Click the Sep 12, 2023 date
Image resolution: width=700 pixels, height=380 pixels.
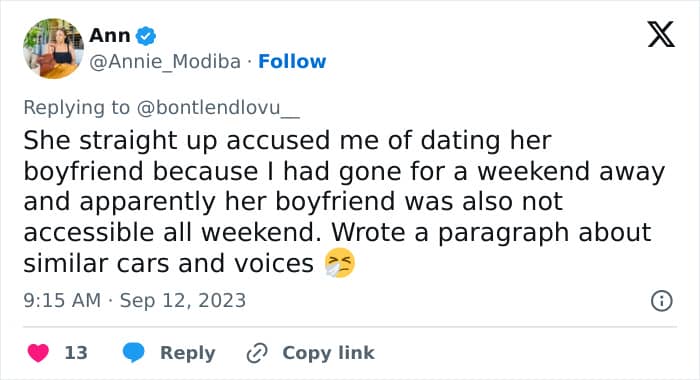pyautogui.click(x=183, y=301)
